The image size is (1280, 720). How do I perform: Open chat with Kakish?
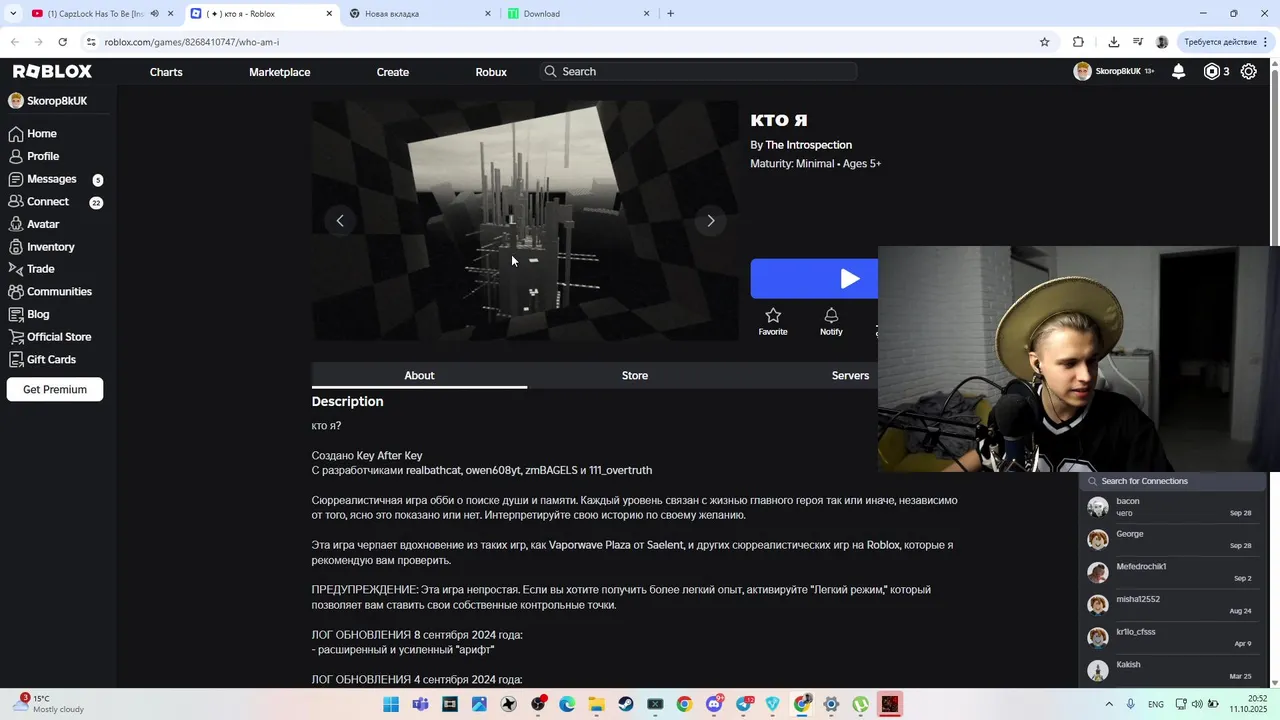[1172, 670]
